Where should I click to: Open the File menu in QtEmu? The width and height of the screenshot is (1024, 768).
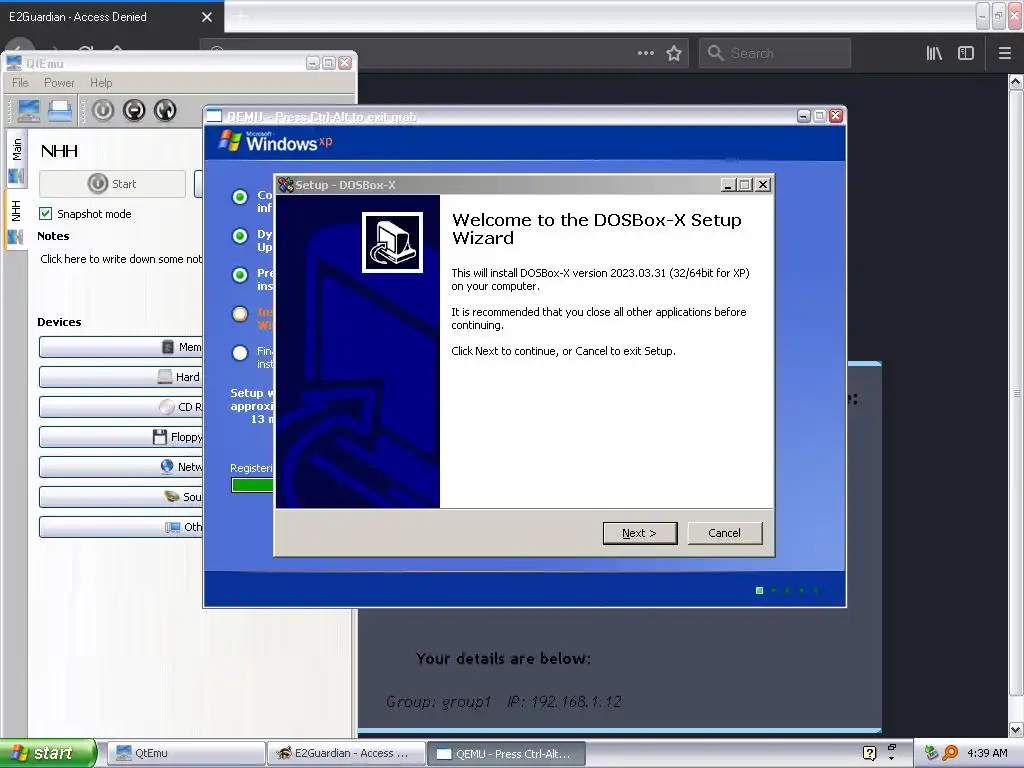coord(20,83)
